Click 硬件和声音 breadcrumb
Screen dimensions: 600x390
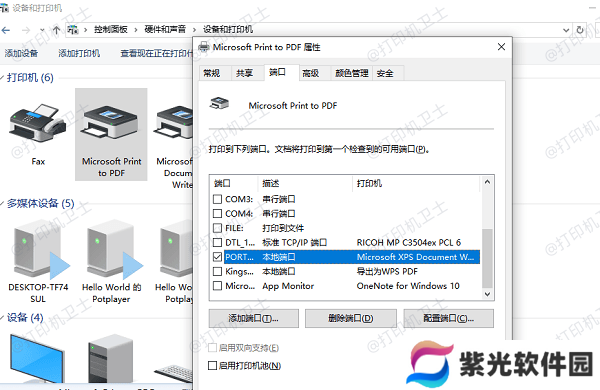click(165, 29)
